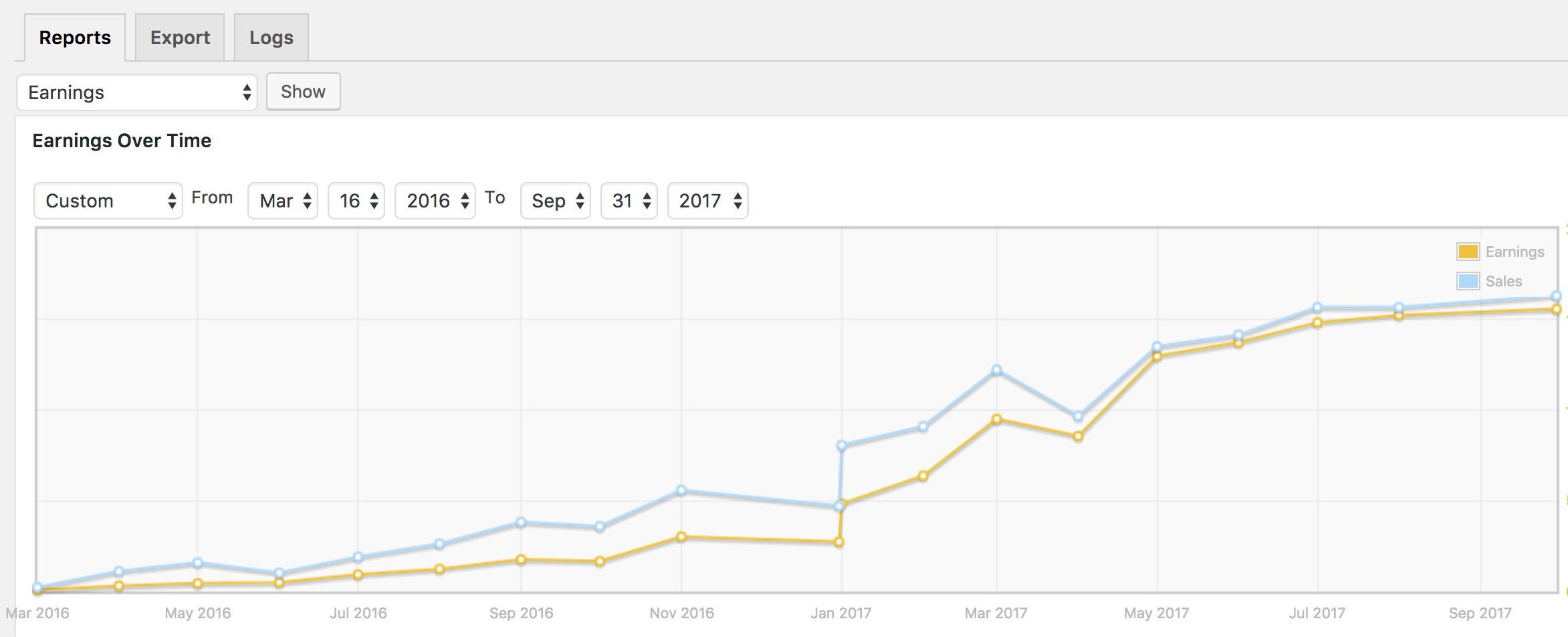Click the Earnings data point at May 2017

(x=1157, y=357)
